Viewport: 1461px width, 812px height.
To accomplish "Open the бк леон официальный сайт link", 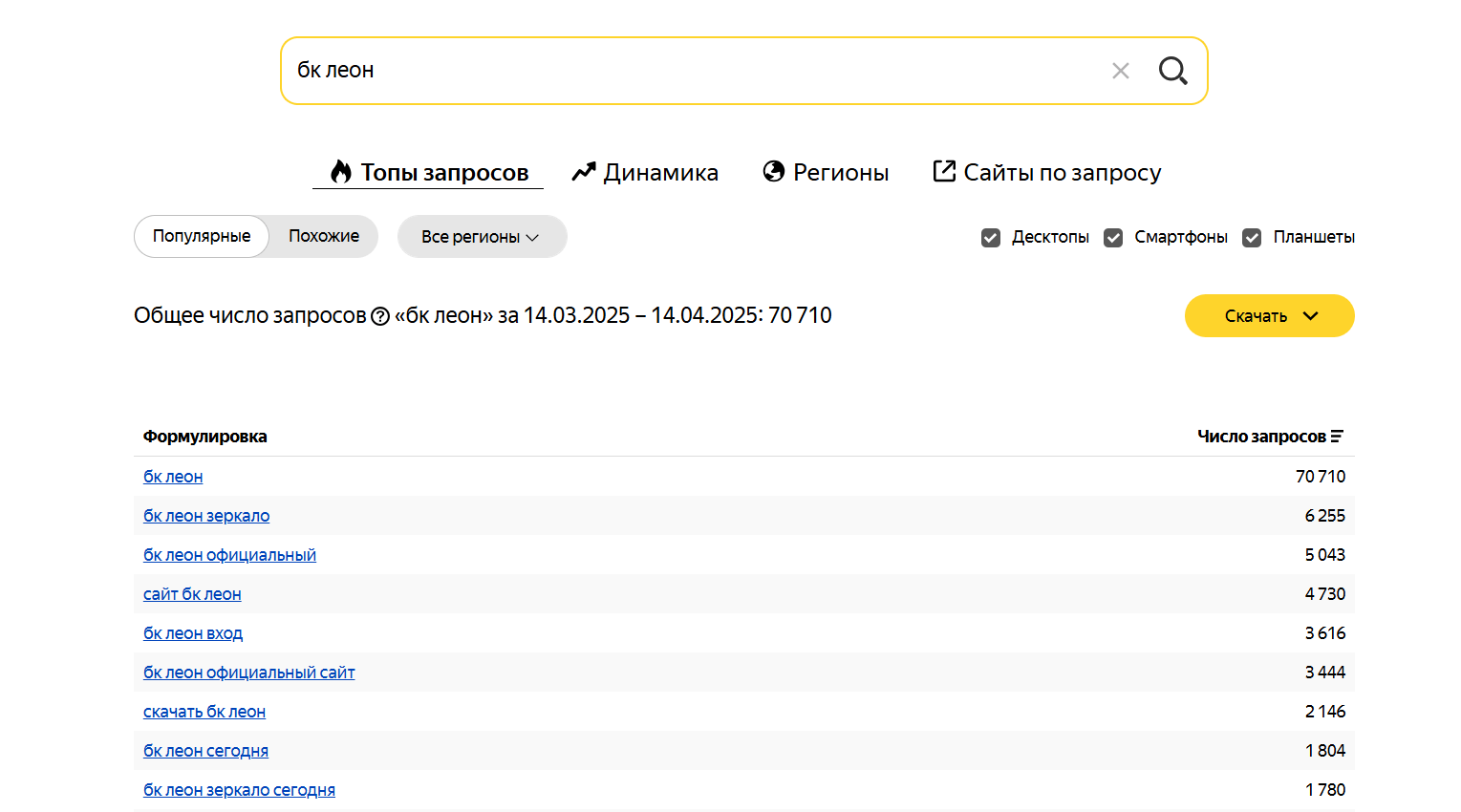I will [249, 673].
